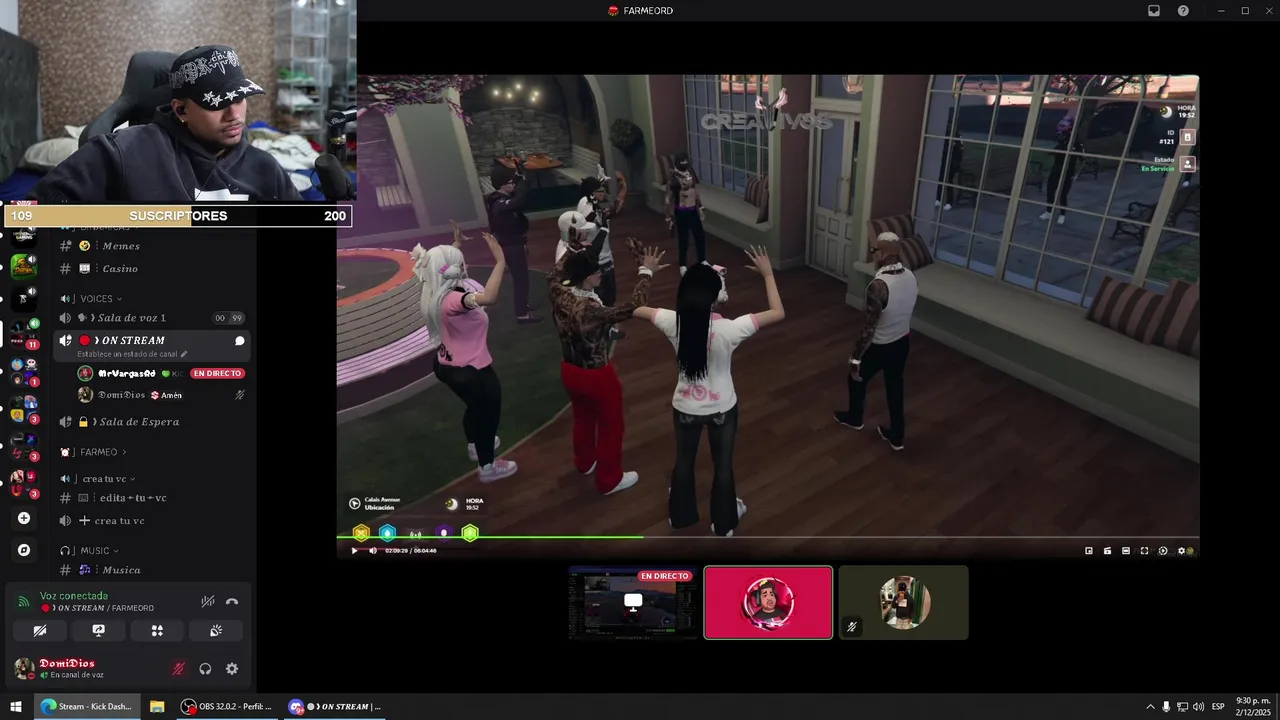
Task: Open bottom server folder with 3 badge
Action: click(x=24, y=483)
